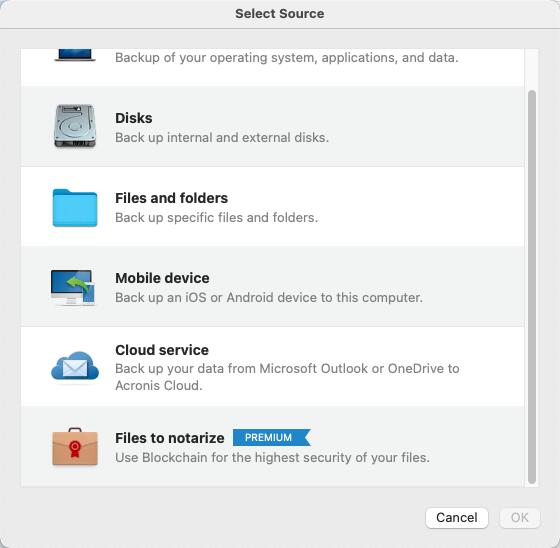
Task: Click the hard drive Disks icon
Action: (x=75, y=126)
